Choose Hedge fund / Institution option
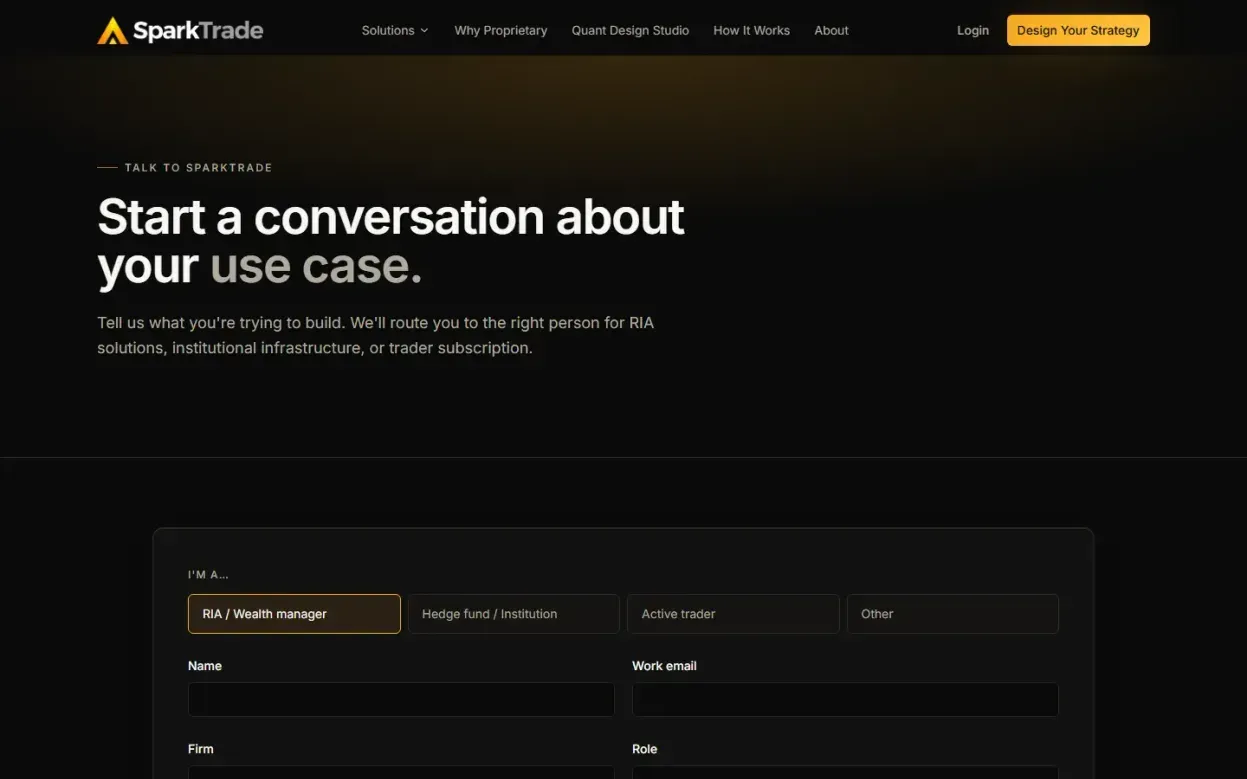This screenshot has height=779, width=1247. 514,614
